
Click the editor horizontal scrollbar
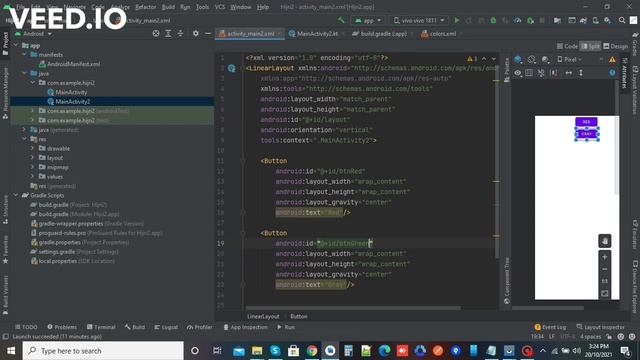[x=353, y=308]
